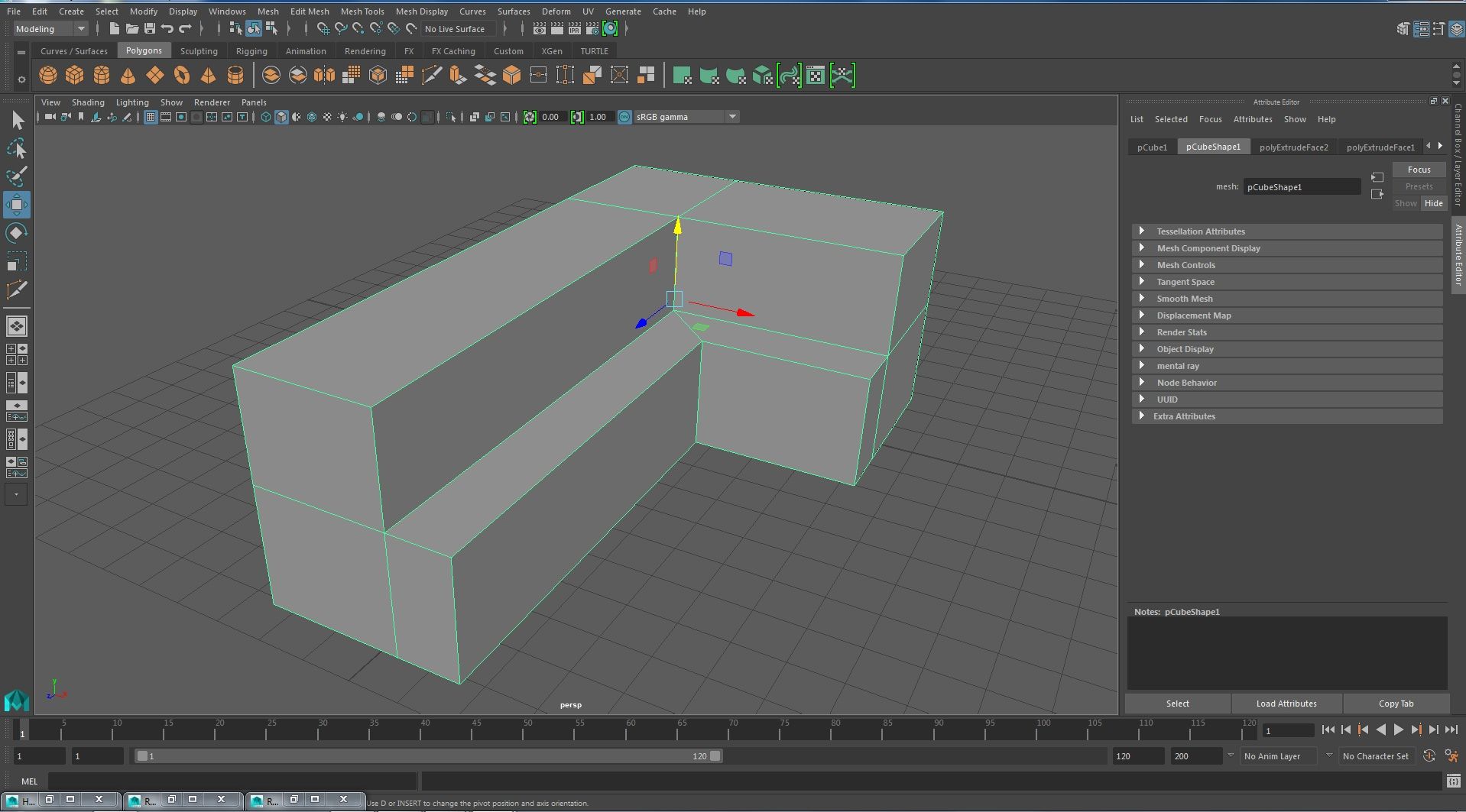Screen dimensions: 1466x812
Task: Open the Modeling menu set dropdown
Action: point(51,29)
